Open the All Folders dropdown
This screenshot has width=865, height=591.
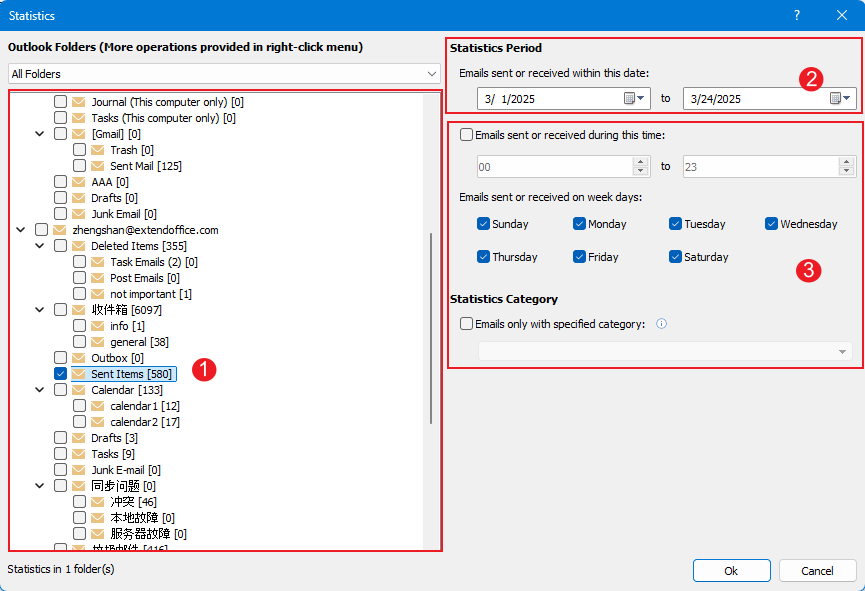(224, 74)
